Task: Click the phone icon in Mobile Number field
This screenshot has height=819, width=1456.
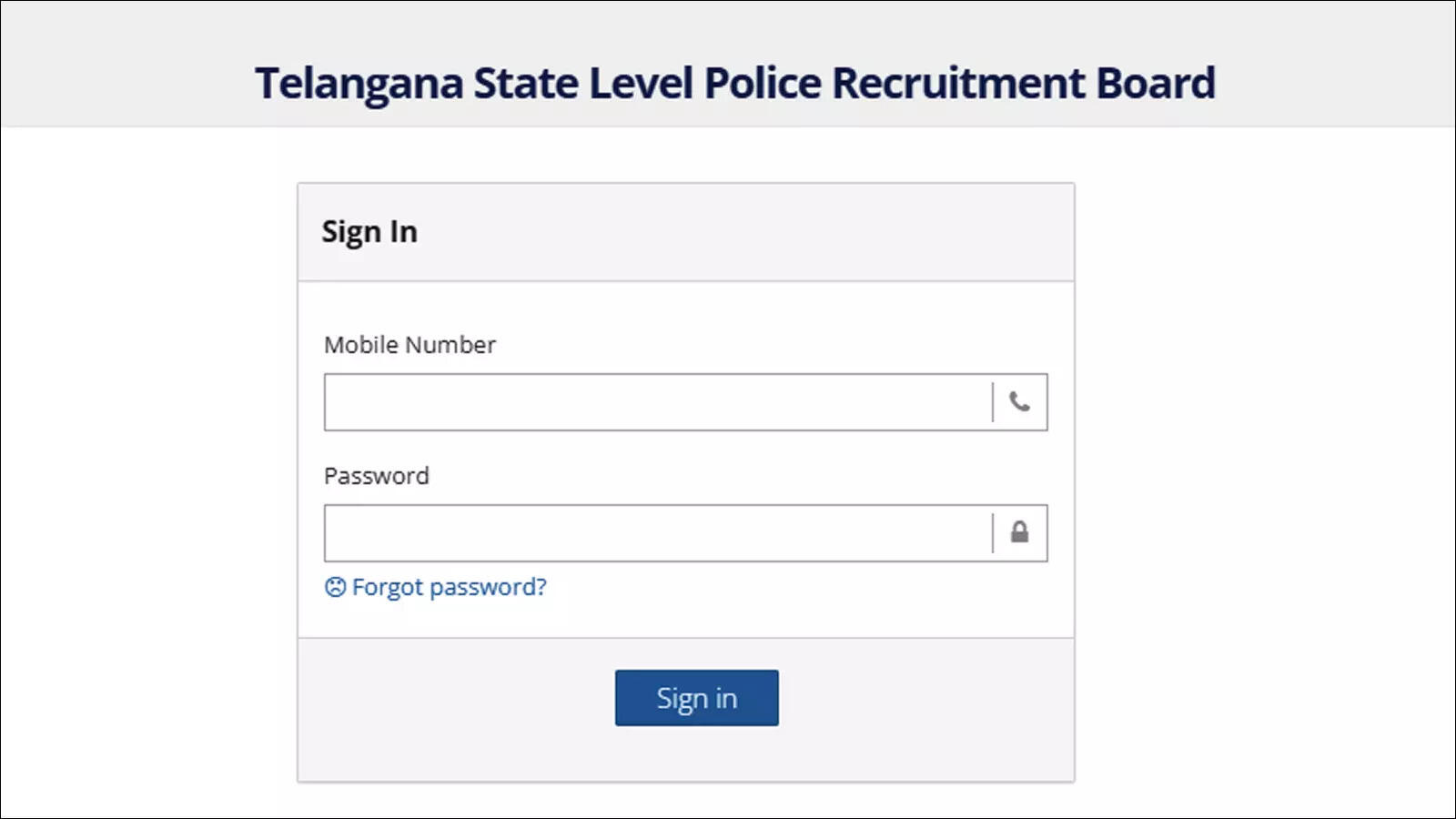Action: 1019,401
